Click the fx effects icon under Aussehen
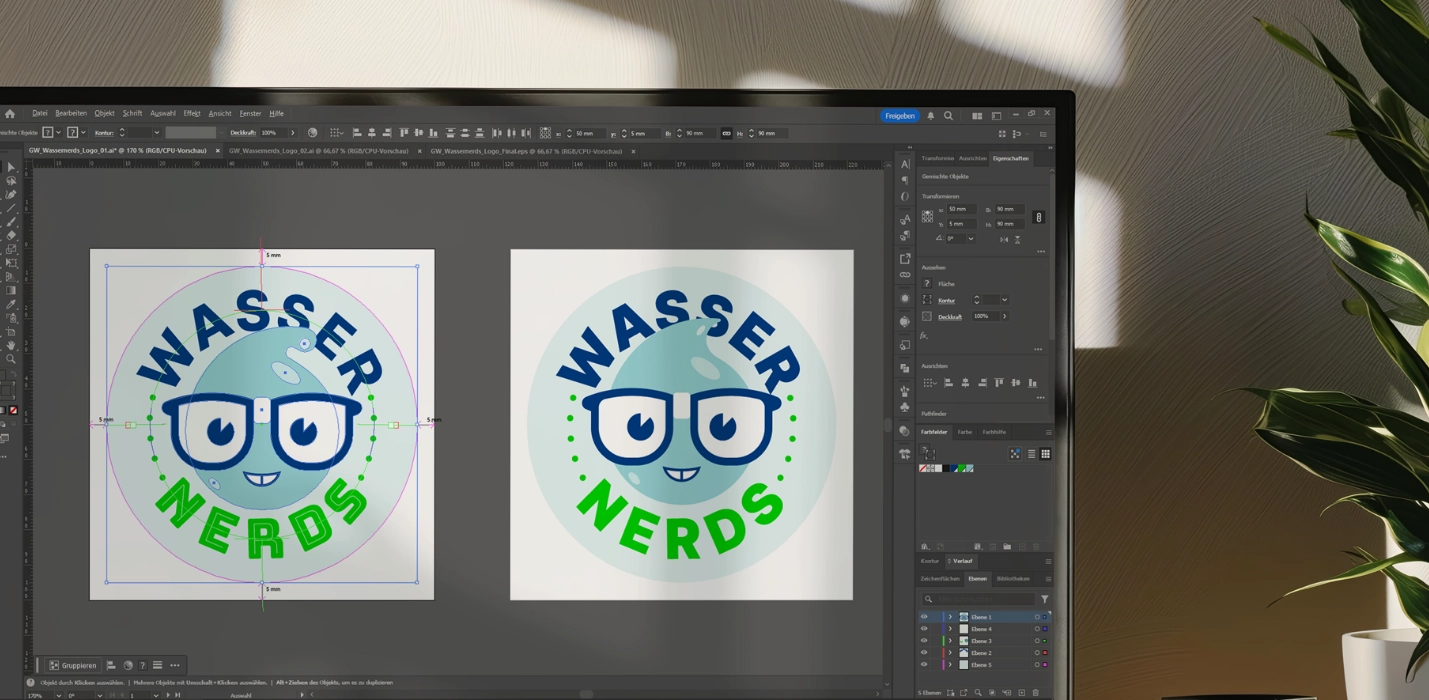1429x700 pixels. [x=924, y=336]
